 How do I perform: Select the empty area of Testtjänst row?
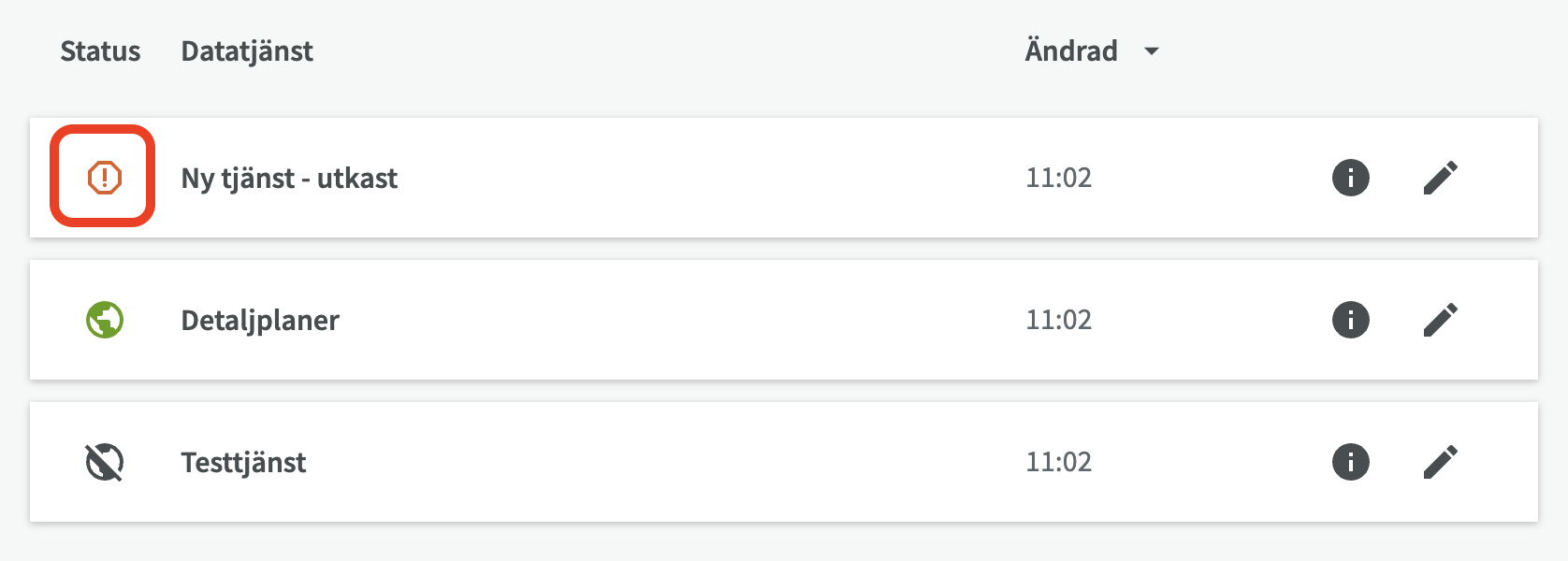click(655, 462)
